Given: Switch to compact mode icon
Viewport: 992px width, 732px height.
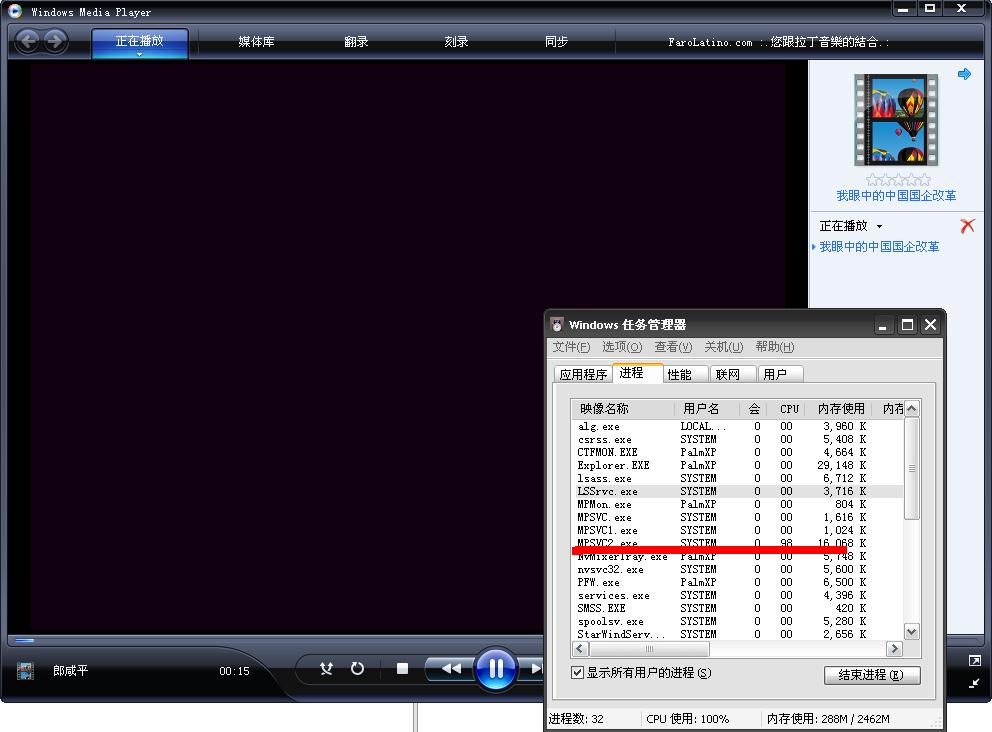Looking at the screenshot, I should pos(974,683).
